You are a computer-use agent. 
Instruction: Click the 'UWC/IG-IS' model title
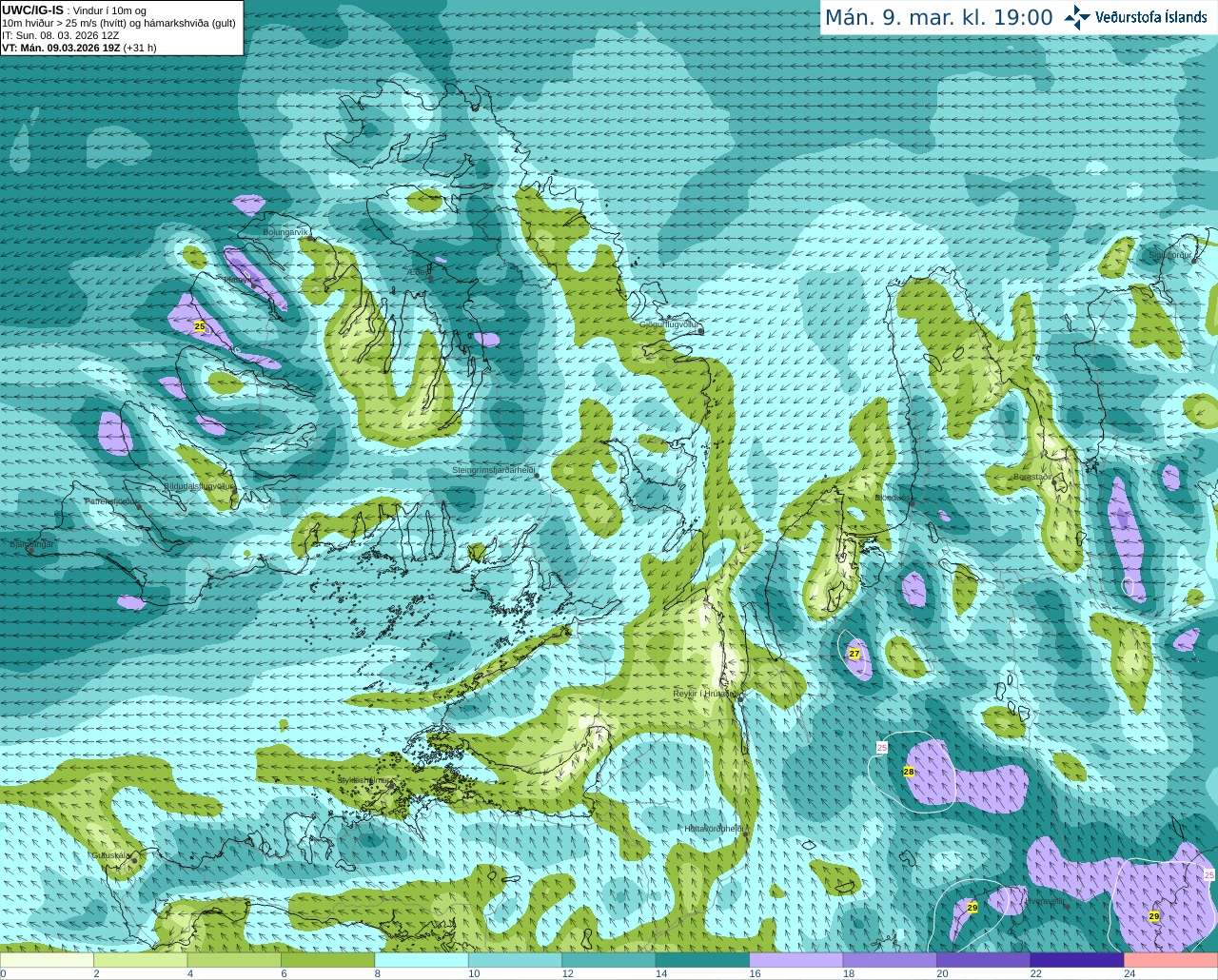point(32,10)
